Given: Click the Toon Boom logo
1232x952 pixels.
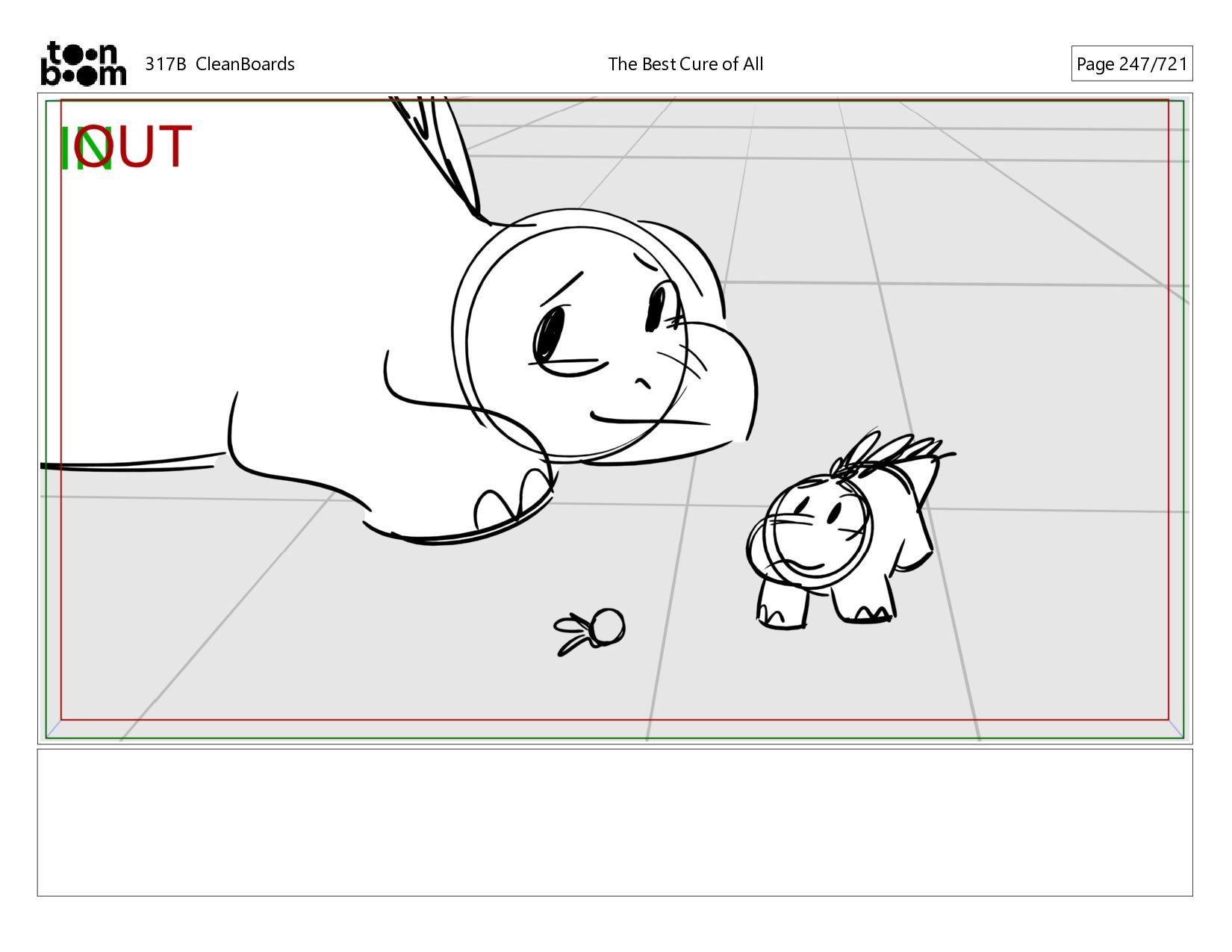Looking at the screenshot, I should click(83, 63).
